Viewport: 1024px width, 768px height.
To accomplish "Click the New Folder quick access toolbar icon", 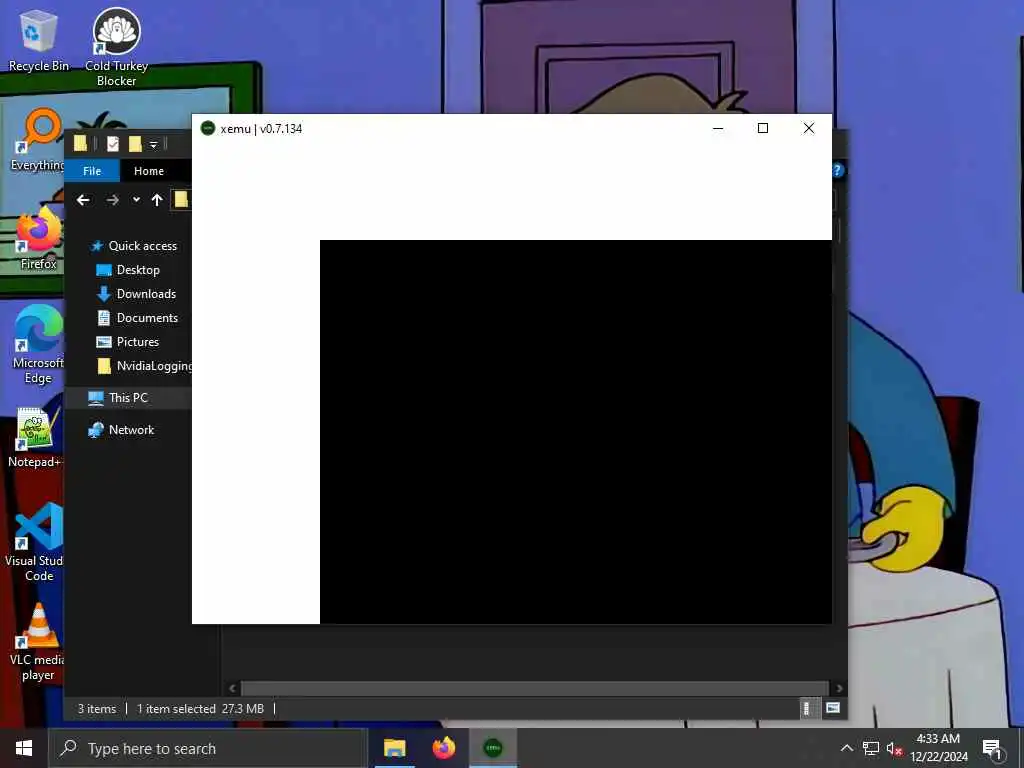I will pyautogui.click(x=135, y=144).
